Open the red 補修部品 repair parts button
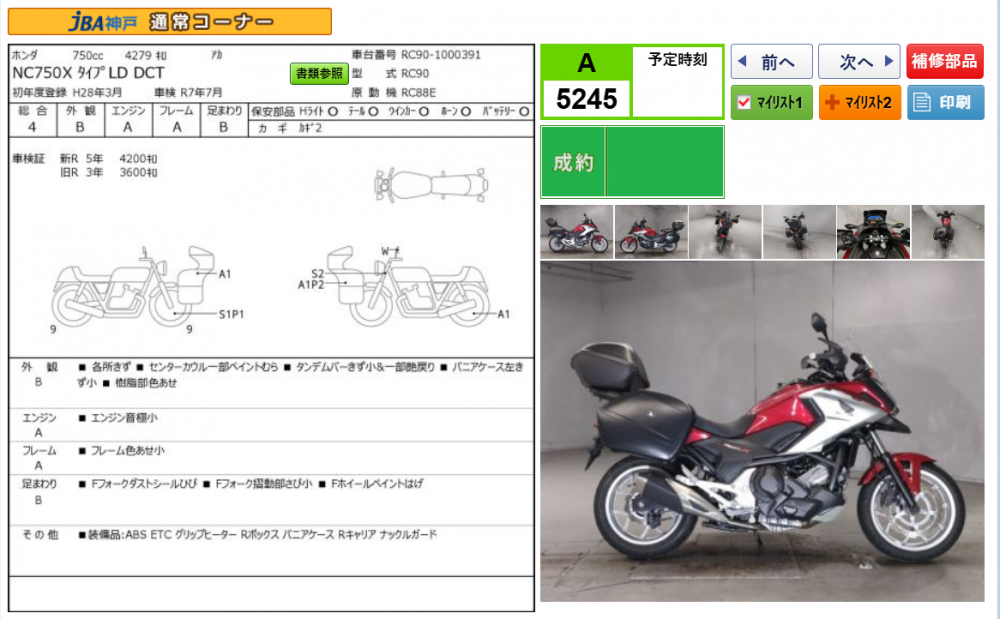The height and width of the screenshot is (619, 1000). 945,62
